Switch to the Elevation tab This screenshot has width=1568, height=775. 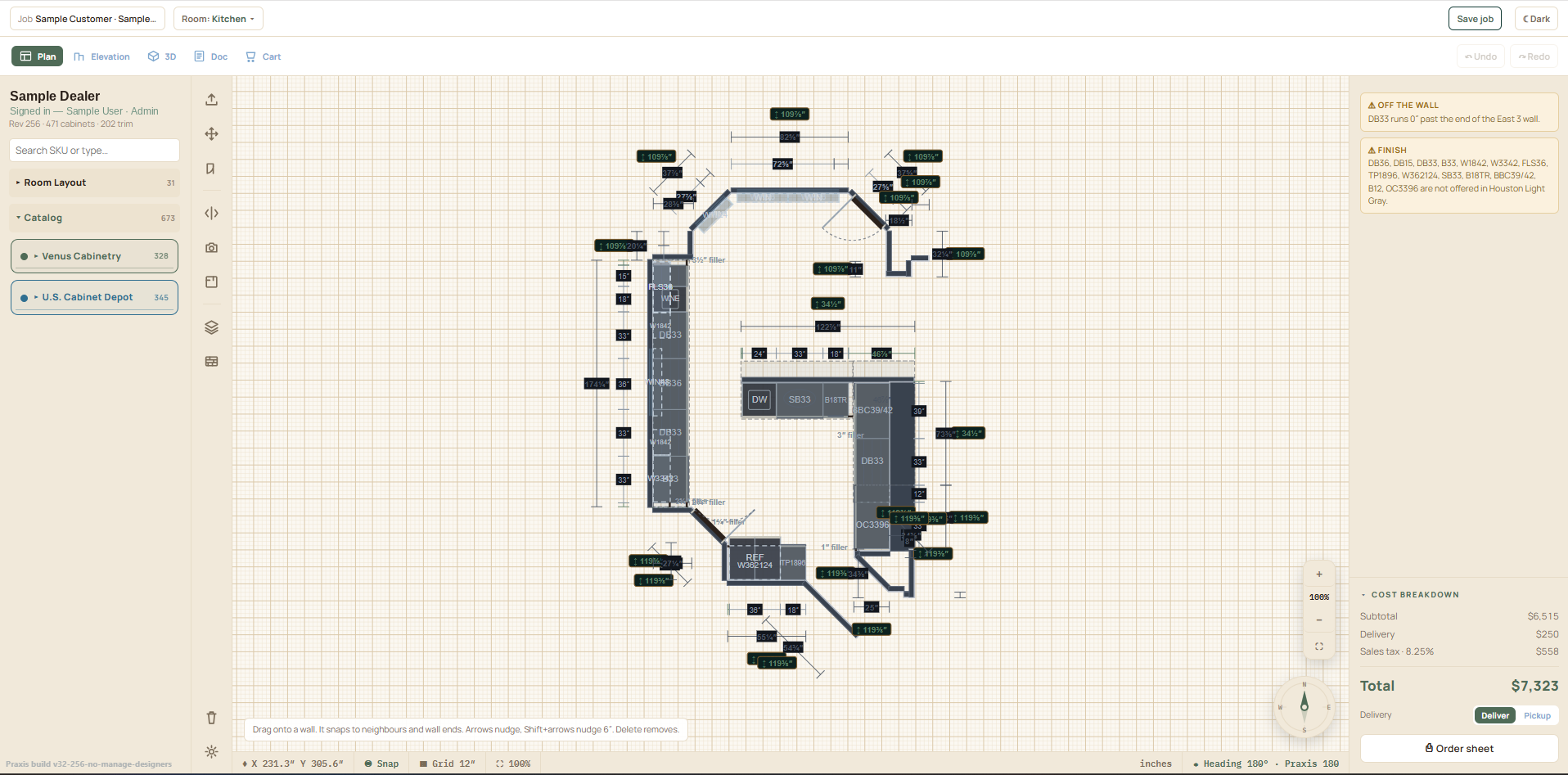tap(102, 56)
